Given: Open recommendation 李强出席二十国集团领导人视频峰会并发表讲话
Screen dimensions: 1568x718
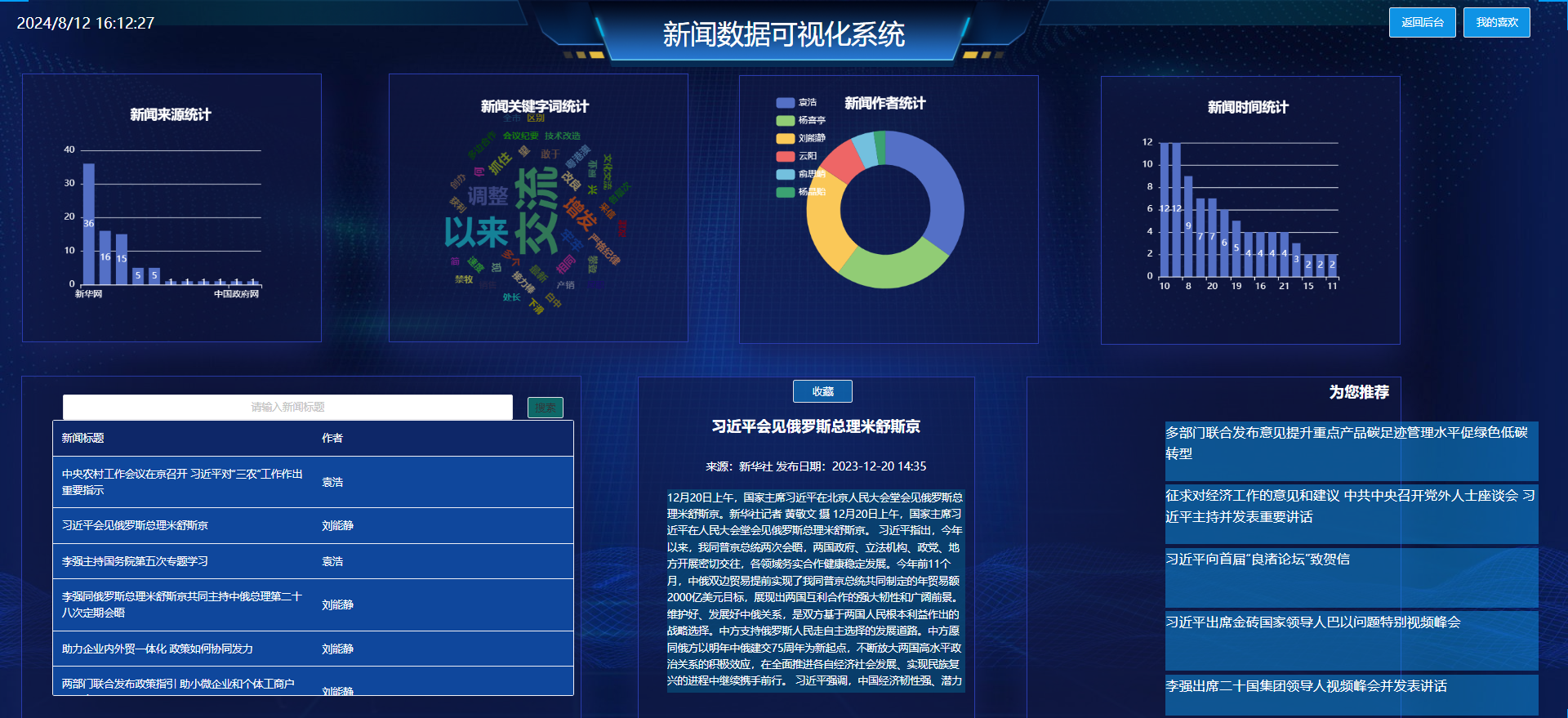Looking at the screenshot, I should (1306, 686).
